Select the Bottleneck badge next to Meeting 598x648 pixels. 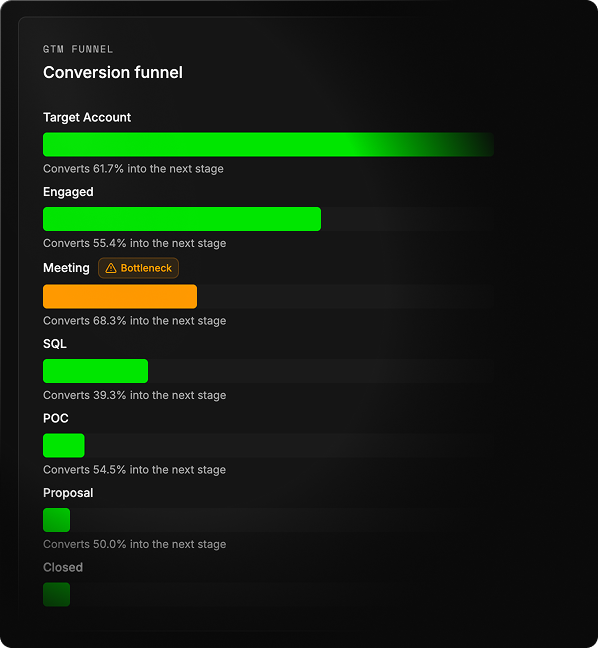point(138,268)
